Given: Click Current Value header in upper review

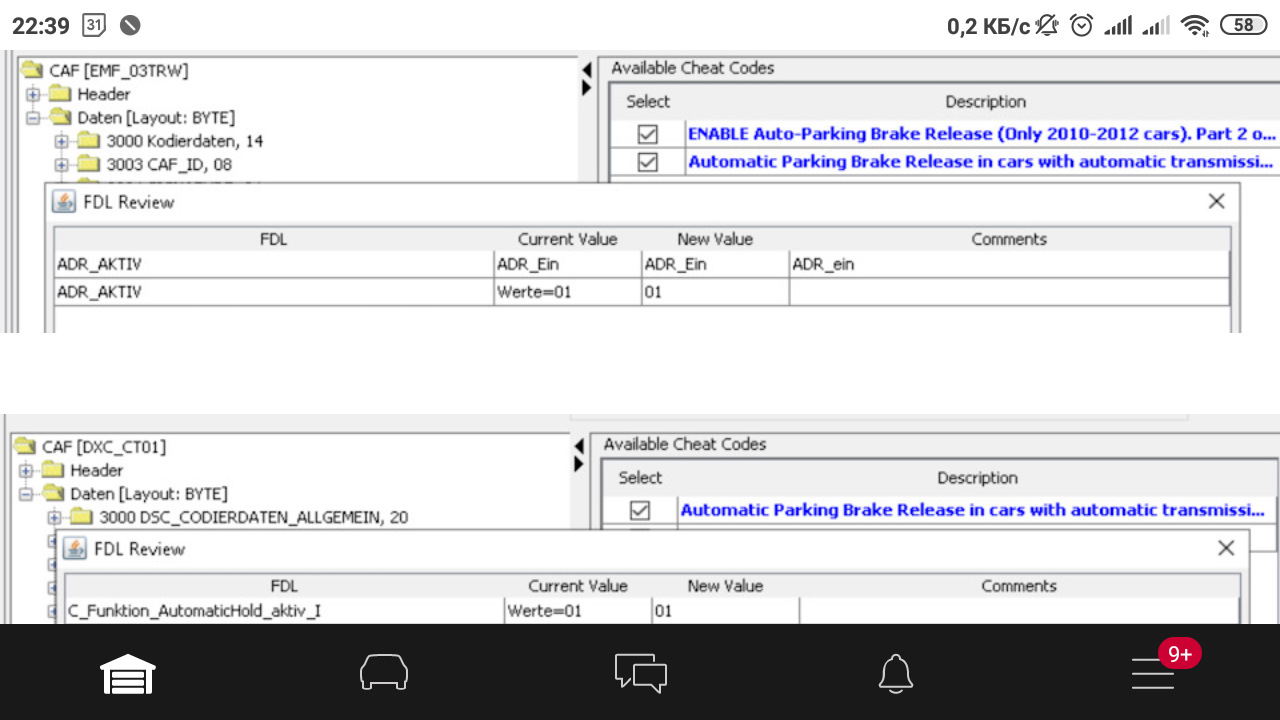Looking at the screenshot, I should (x=567, y=239).
